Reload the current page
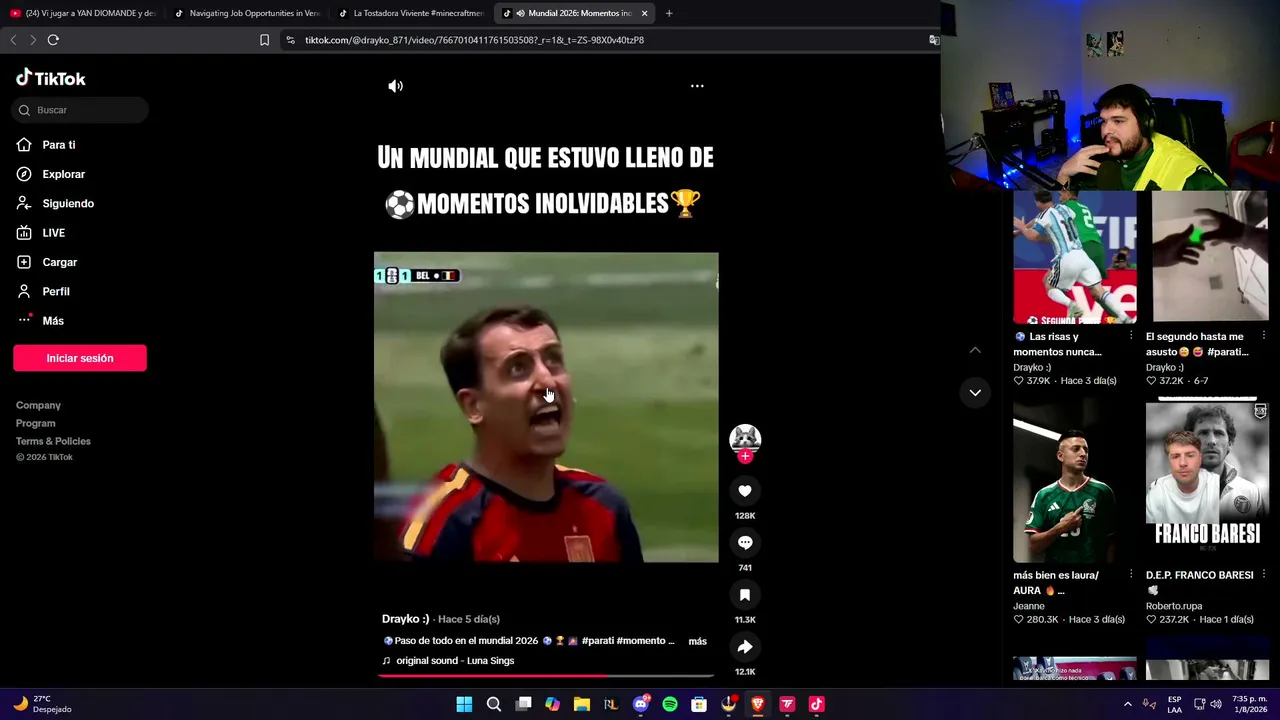Screen dimensions: 1280x720 [53, 40]
